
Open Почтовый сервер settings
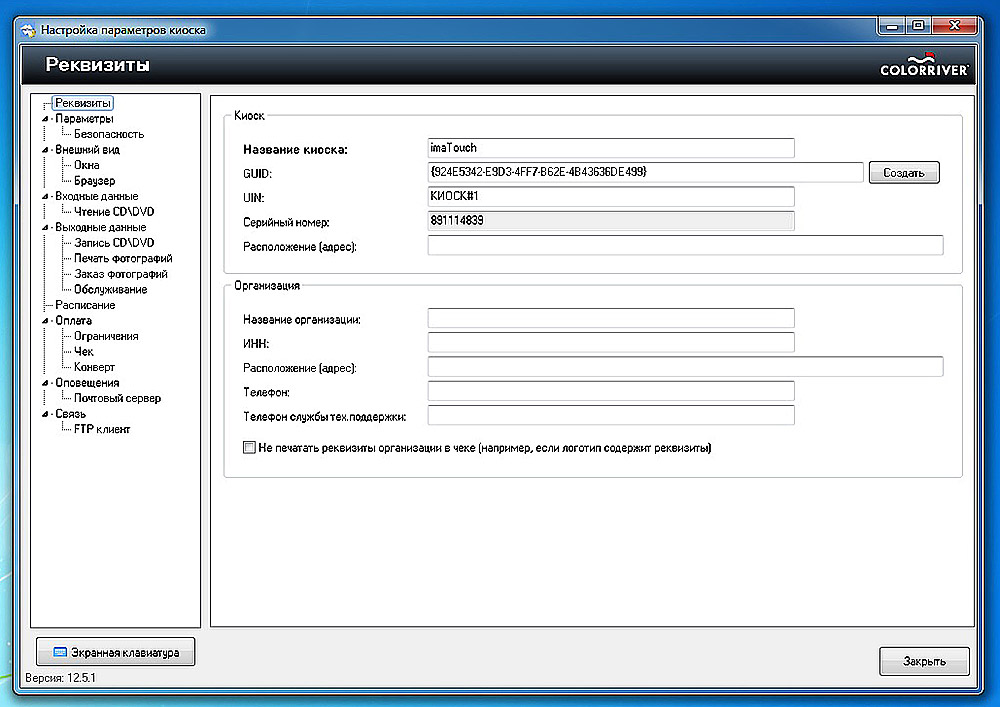(x=117, y=399)
